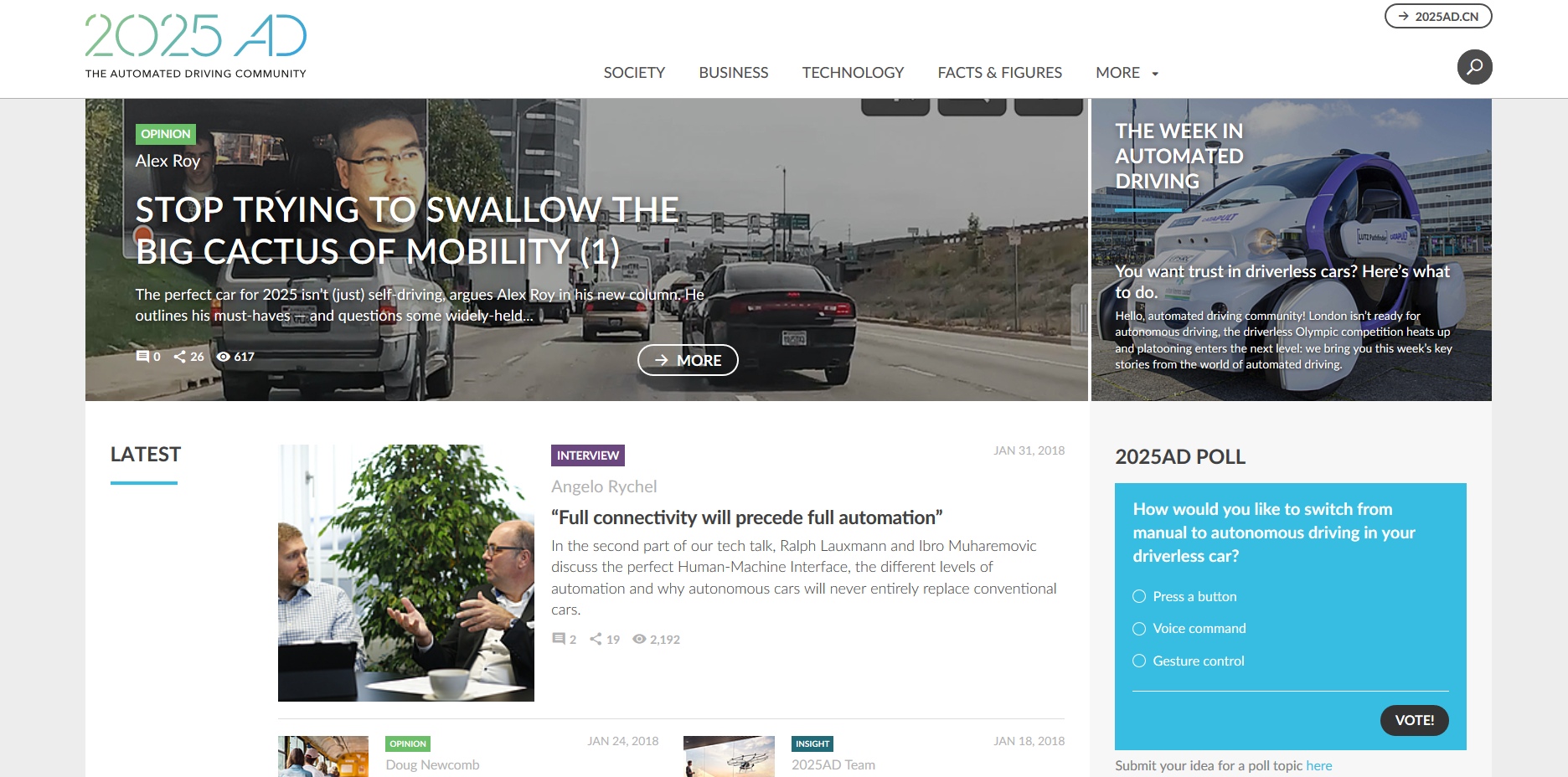1568x777 pixels.
Task: Open the Angelo Rychel interview thumbnail image
Action: (x=406, y=573)
